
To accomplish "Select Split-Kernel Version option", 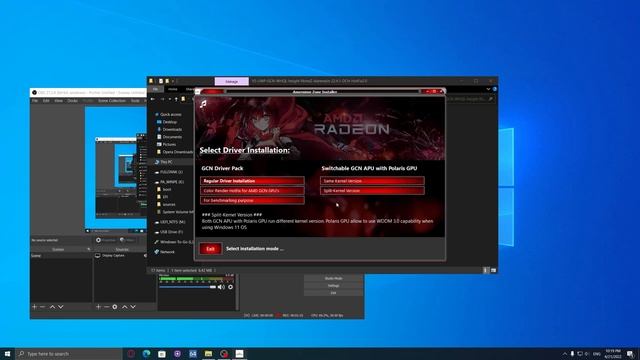I will pos(372,191).
